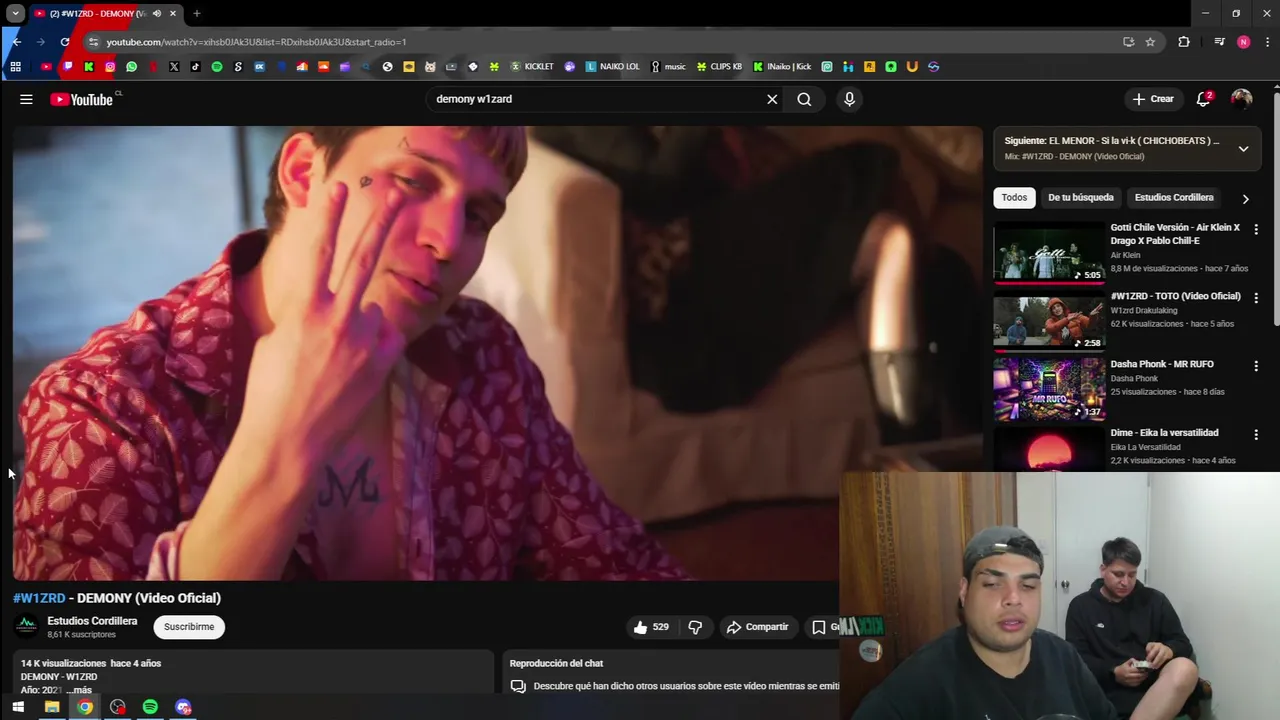Screen dimensions: 1280x720
Task: Open the Windows Start button
Action: click(x=18, y=707)
